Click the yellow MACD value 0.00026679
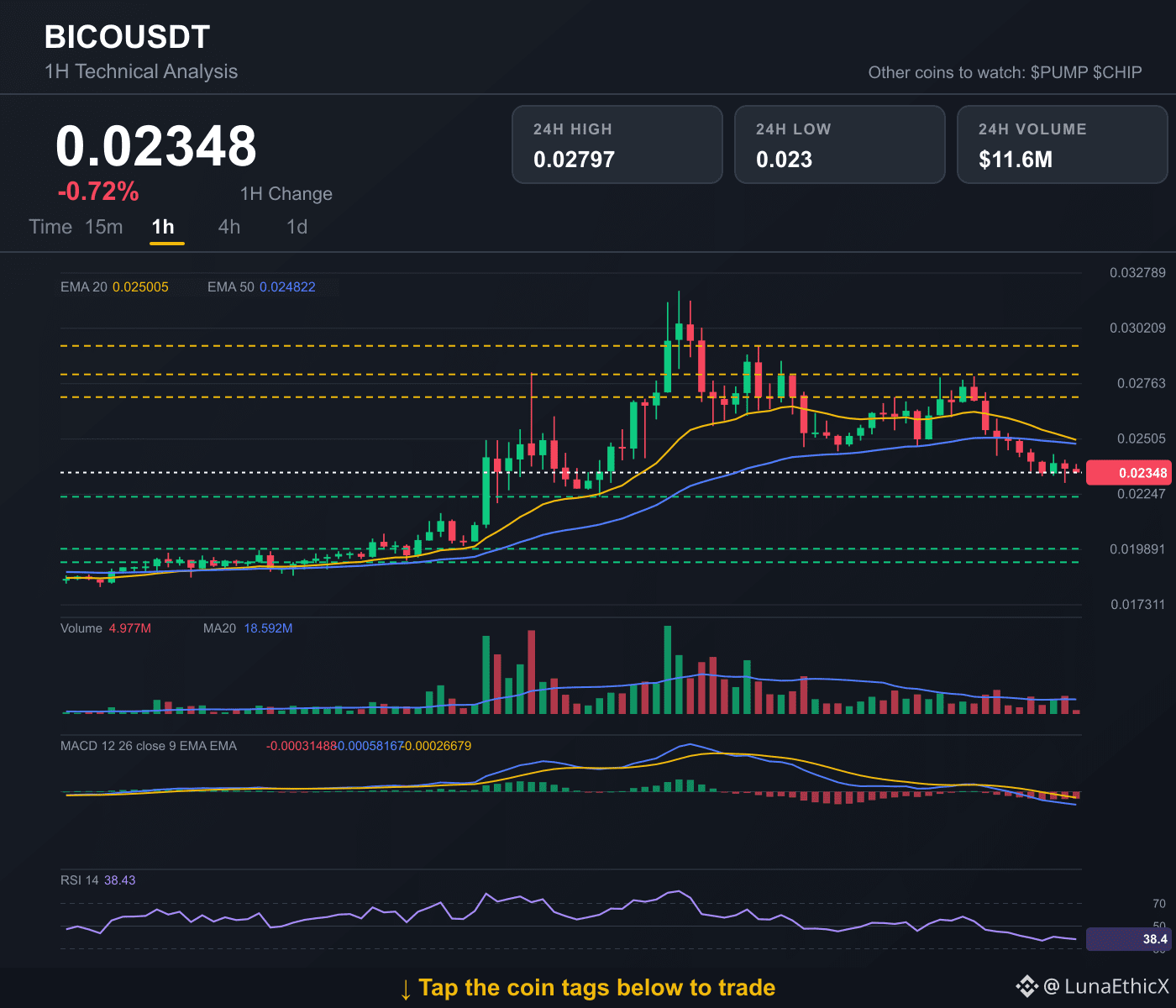The width and height of the screenshot is (1176, 1008). point(438,746)
